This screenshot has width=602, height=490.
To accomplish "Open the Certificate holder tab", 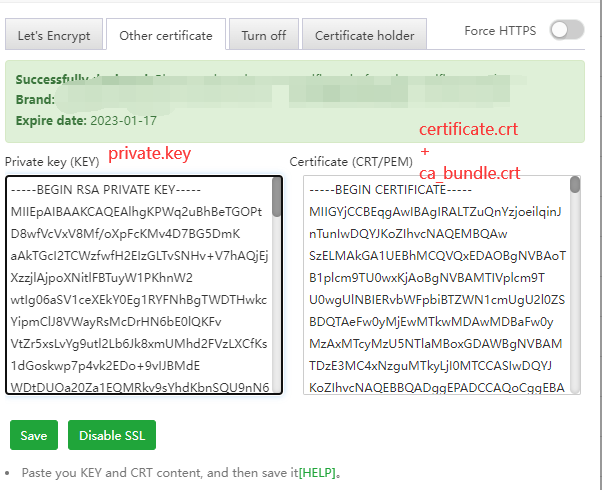I will click(x=364, y=35).
